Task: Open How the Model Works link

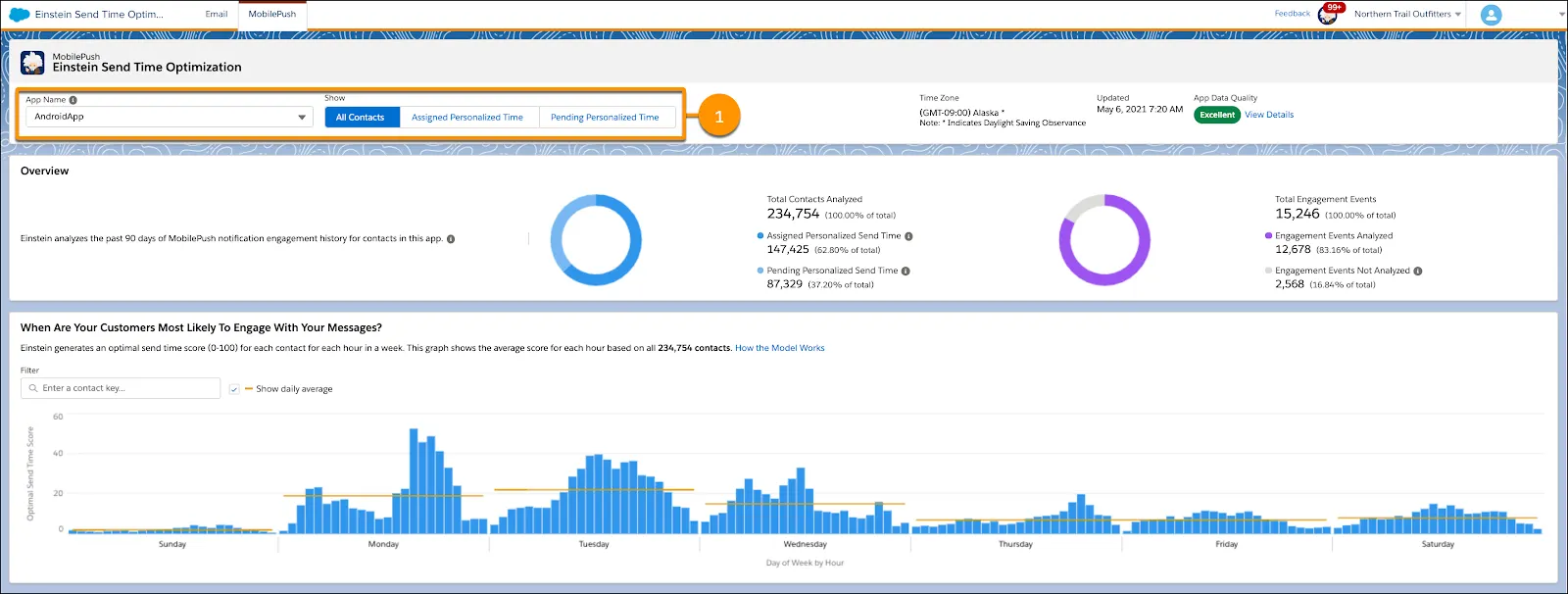Action: point(780,348)
